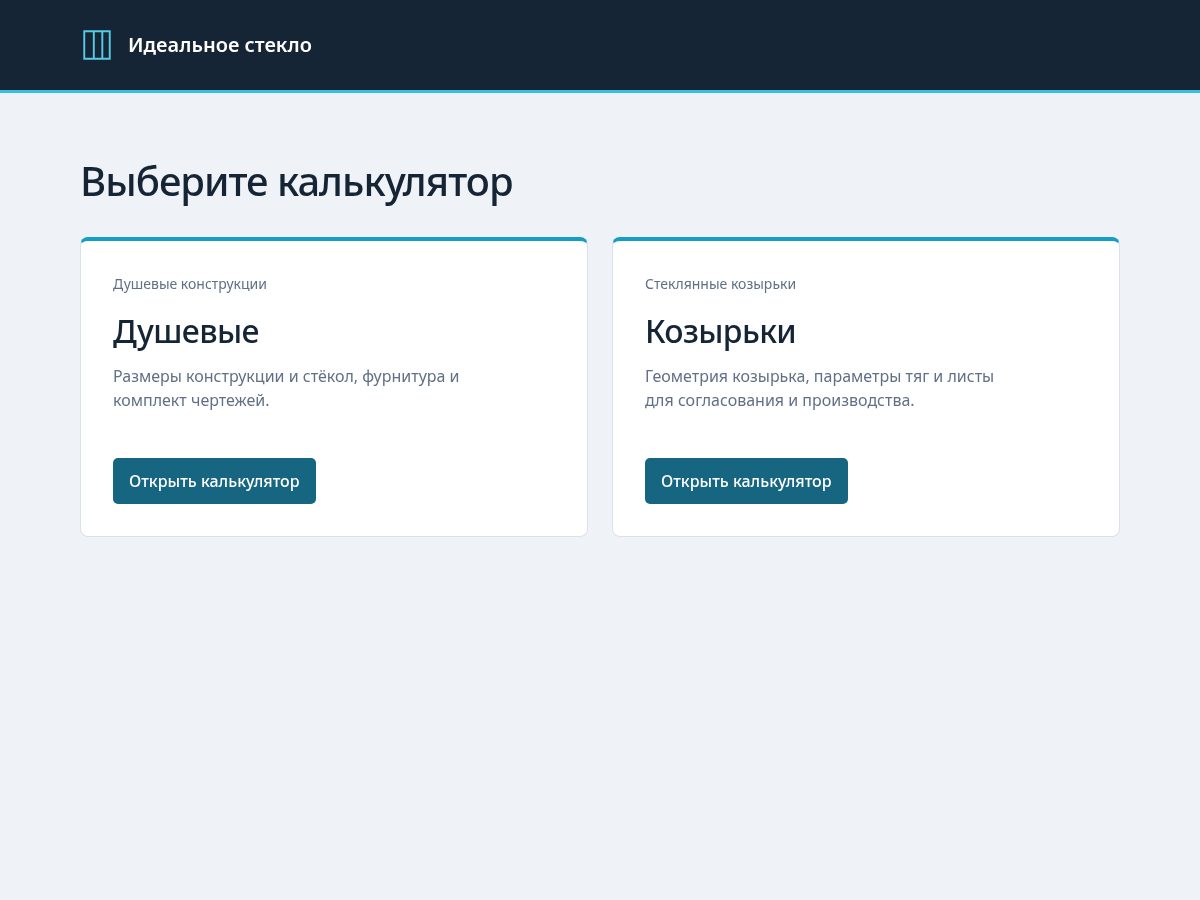
Task: Click the glass panel logo icon
Action: (x=97, y=45)
